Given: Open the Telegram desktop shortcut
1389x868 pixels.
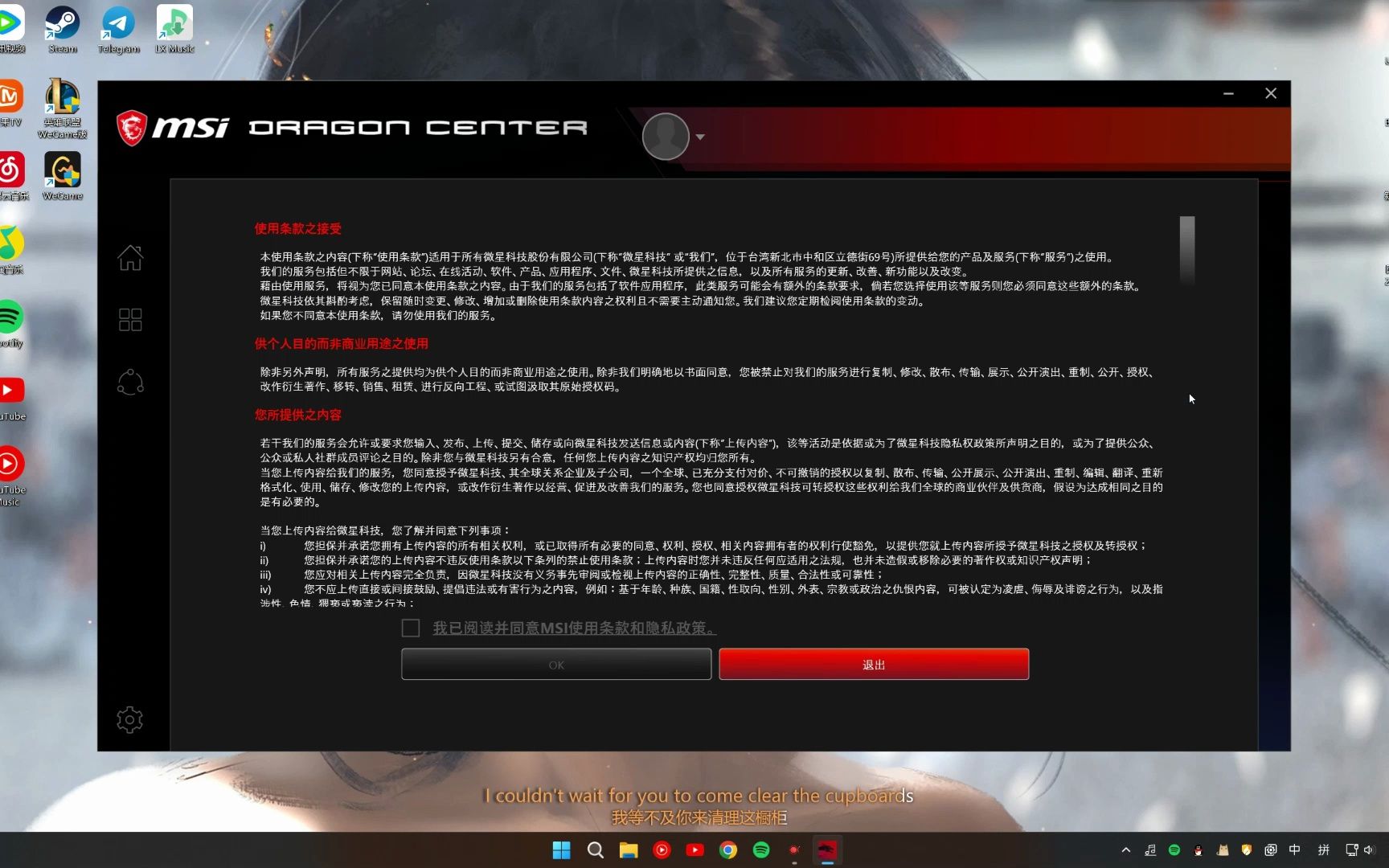Looking at the screenshot, I should click(x=119, y=30).
